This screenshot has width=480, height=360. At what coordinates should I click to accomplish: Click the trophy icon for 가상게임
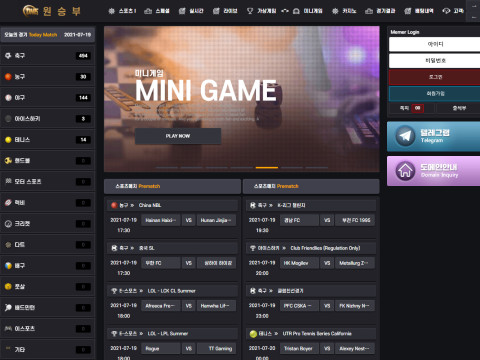tap(250, 11)
